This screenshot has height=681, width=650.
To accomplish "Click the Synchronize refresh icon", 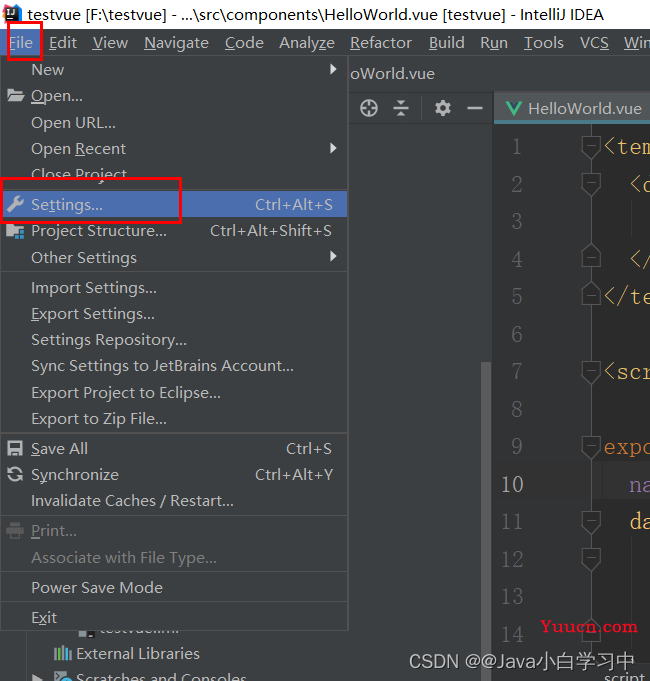I will (x=15, y=475).
